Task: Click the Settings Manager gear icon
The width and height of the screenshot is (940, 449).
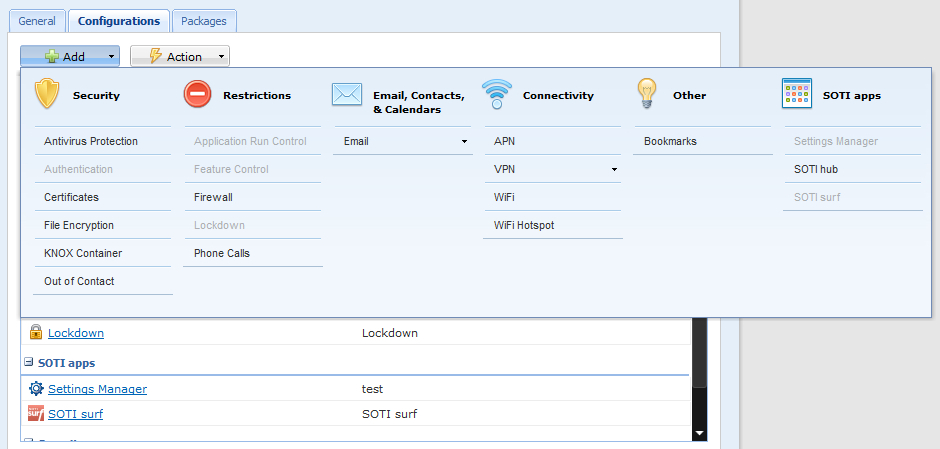Action: coord(36,389)
